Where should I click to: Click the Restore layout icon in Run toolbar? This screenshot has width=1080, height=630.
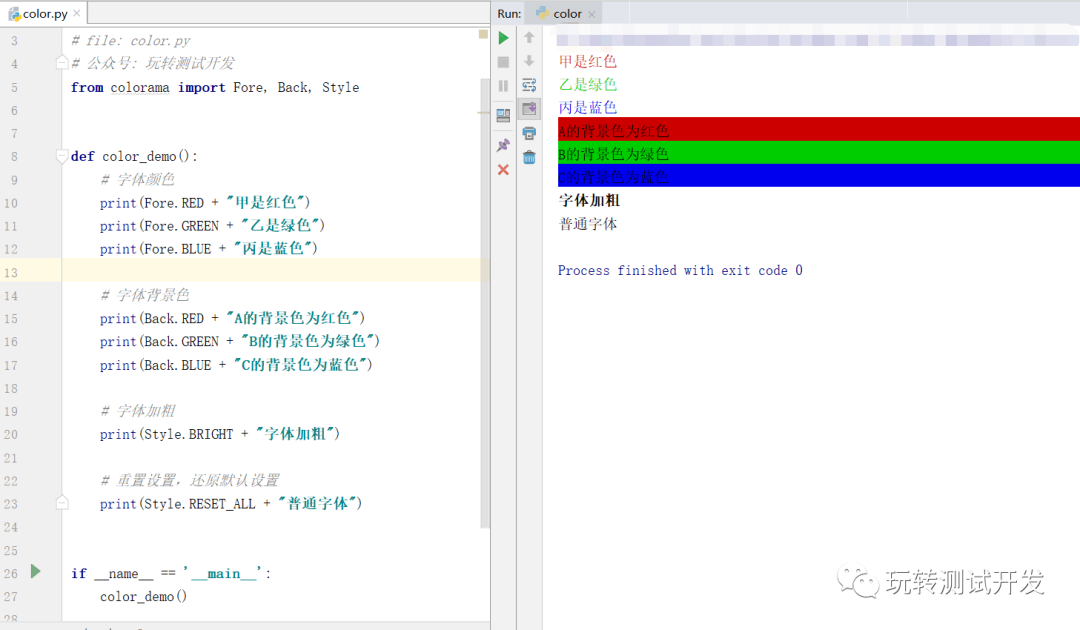[x=503, y=115]
